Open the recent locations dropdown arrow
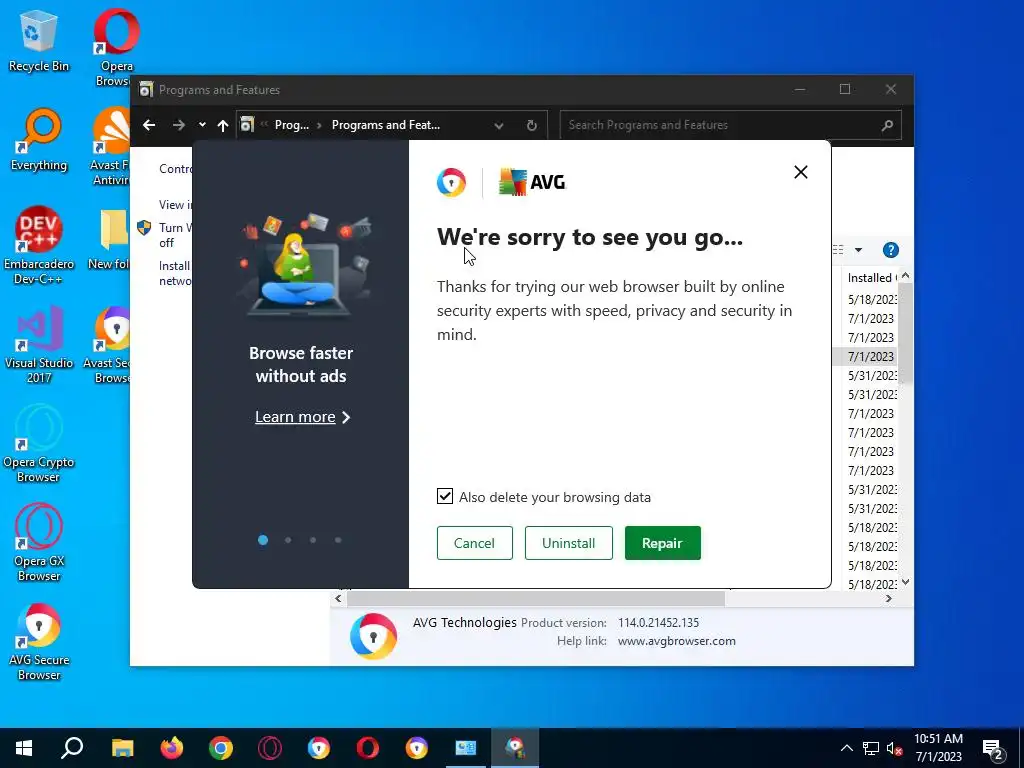The image size is (1024, 768). pos(202,125)
